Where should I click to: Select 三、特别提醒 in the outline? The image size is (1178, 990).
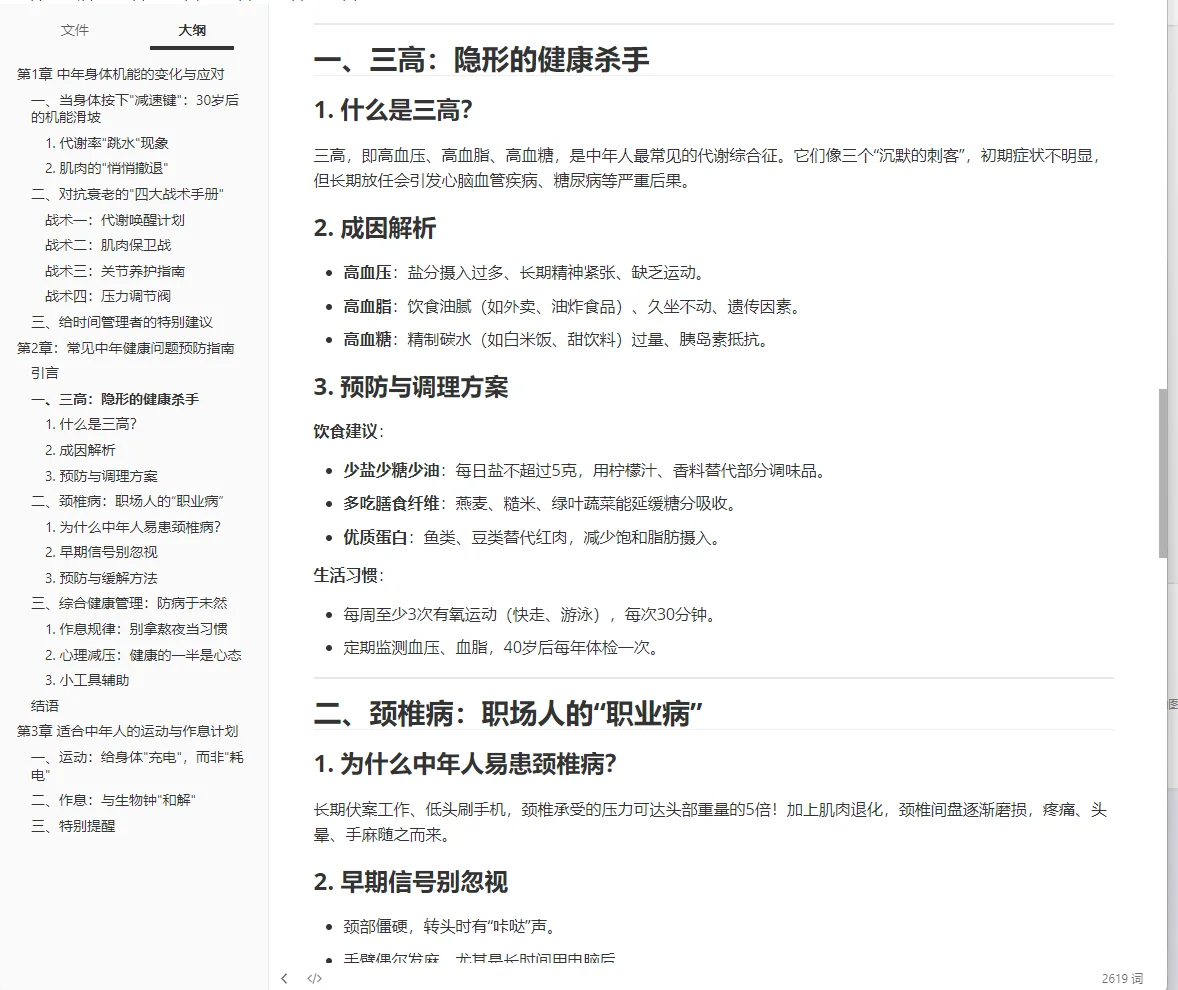[x=73, y=826]
